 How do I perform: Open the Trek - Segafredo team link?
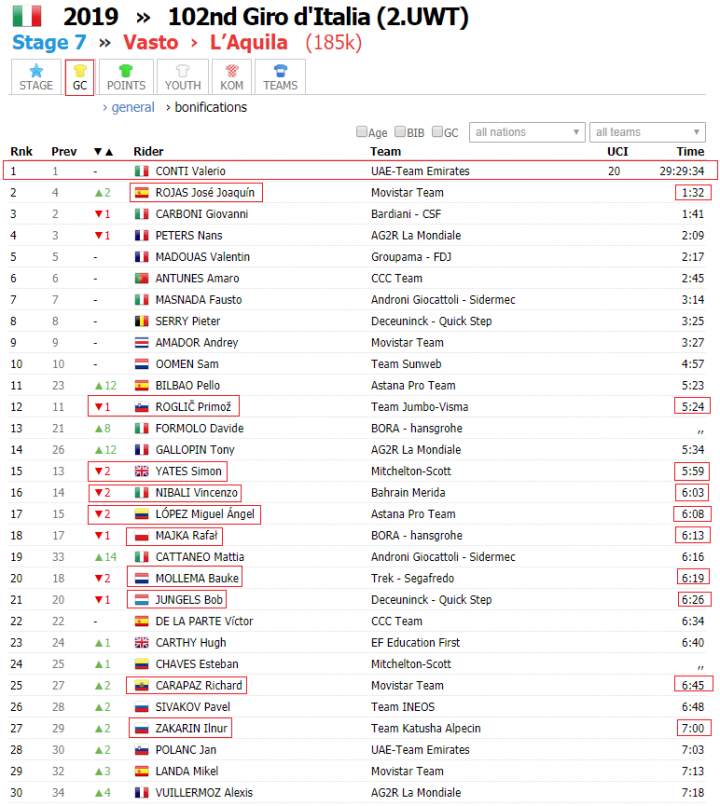click(413, 578)
